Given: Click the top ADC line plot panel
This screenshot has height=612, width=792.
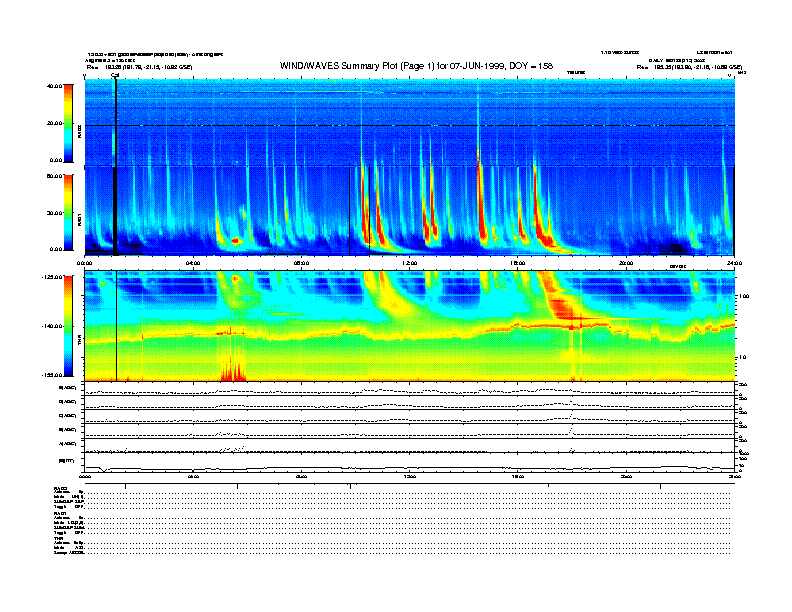Looking at the screenshot, I should pos(409,389).
